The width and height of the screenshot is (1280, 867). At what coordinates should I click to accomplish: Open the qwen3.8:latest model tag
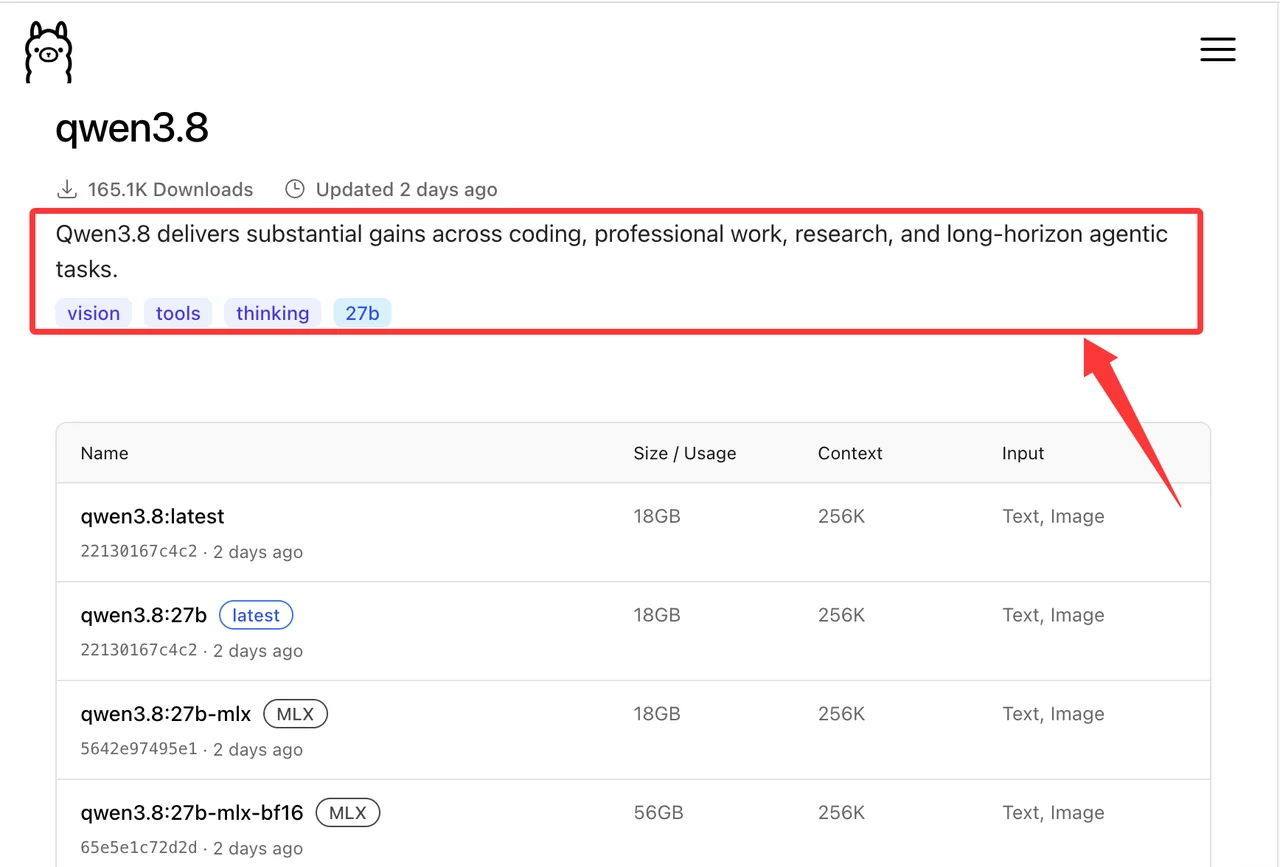[153, 517]
